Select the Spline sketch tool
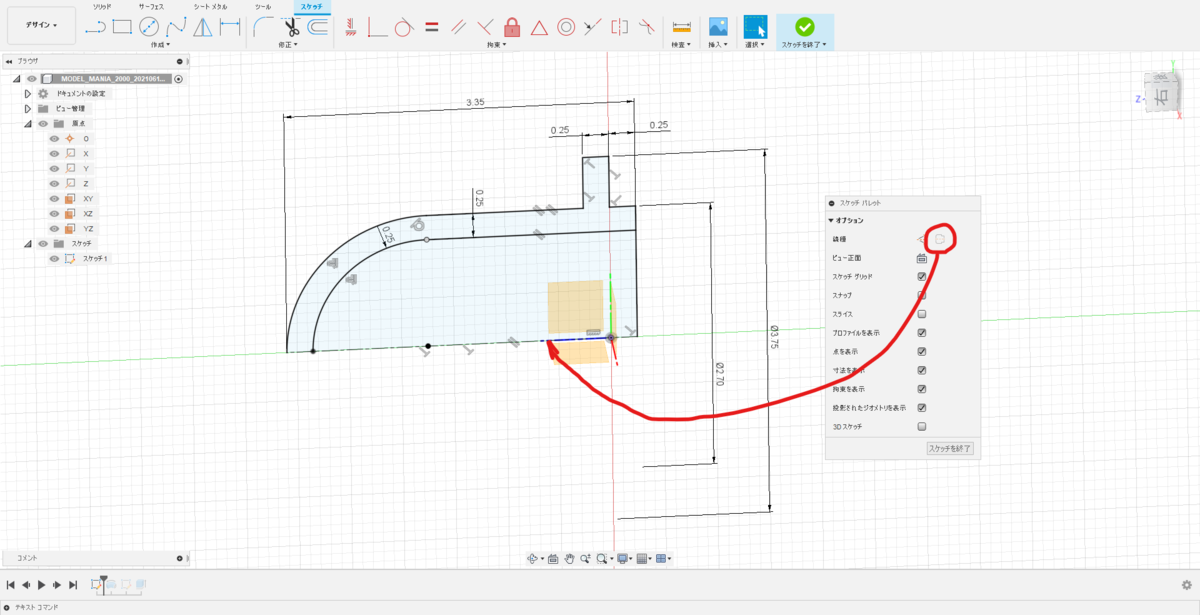The width and height of the screenshot is (1200, 615). 176,27
